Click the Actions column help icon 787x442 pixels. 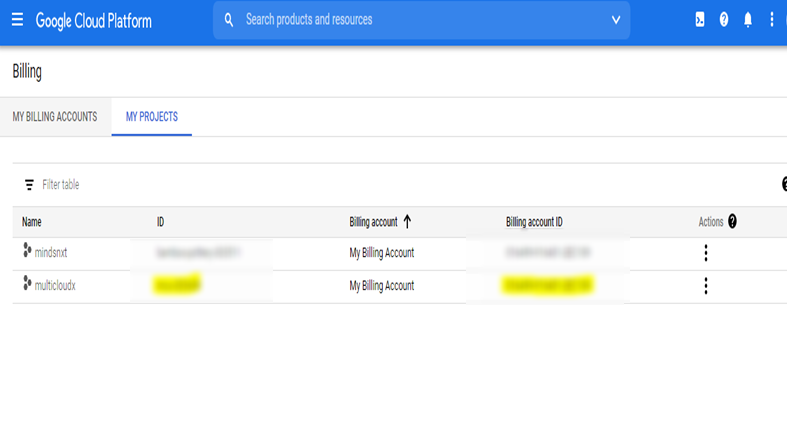click(732, 222)
